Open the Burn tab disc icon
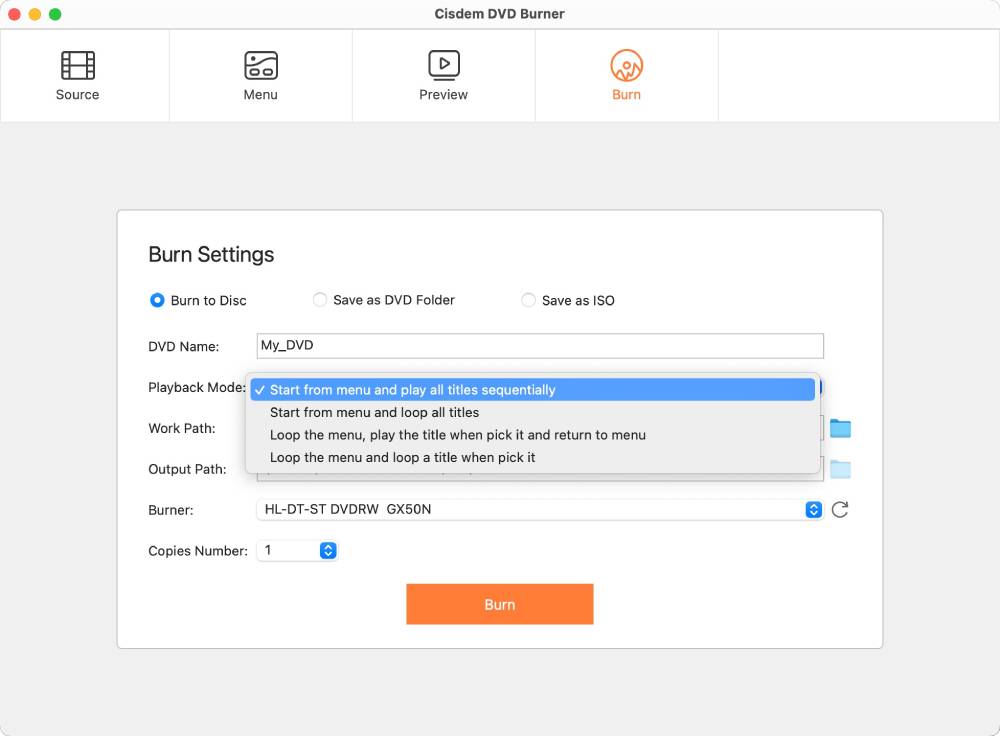The height and width of the screenshot is (736, 1000). tap(626, 65)
